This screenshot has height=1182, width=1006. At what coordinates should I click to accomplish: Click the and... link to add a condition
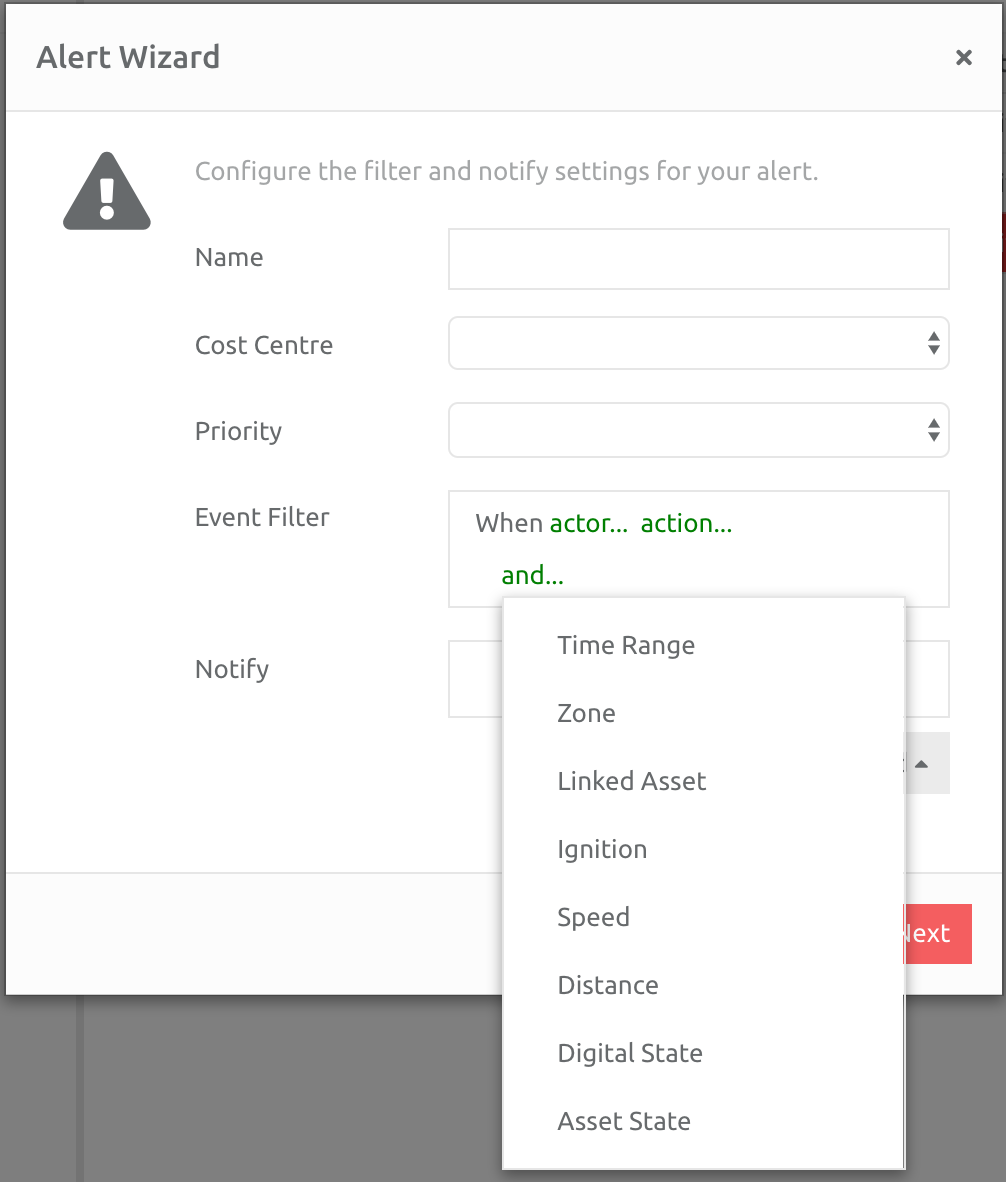(x=530, y=575)
